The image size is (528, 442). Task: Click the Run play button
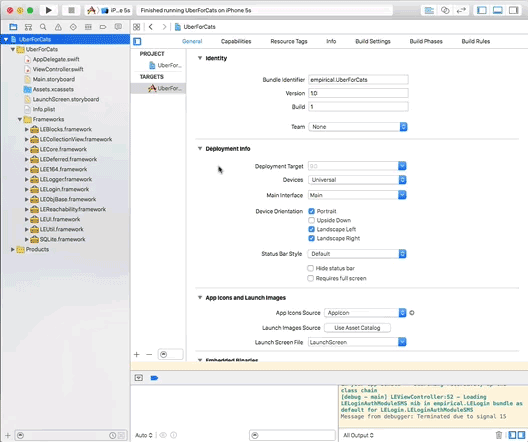[x=48, y=10]
